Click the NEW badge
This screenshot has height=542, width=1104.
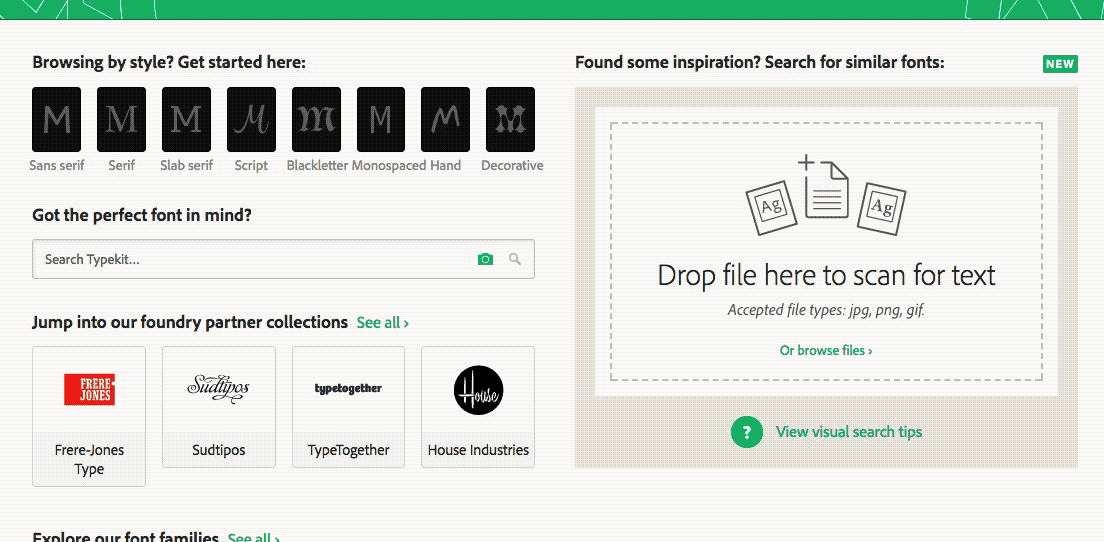pyautogui.click(x=1060, y=64)
